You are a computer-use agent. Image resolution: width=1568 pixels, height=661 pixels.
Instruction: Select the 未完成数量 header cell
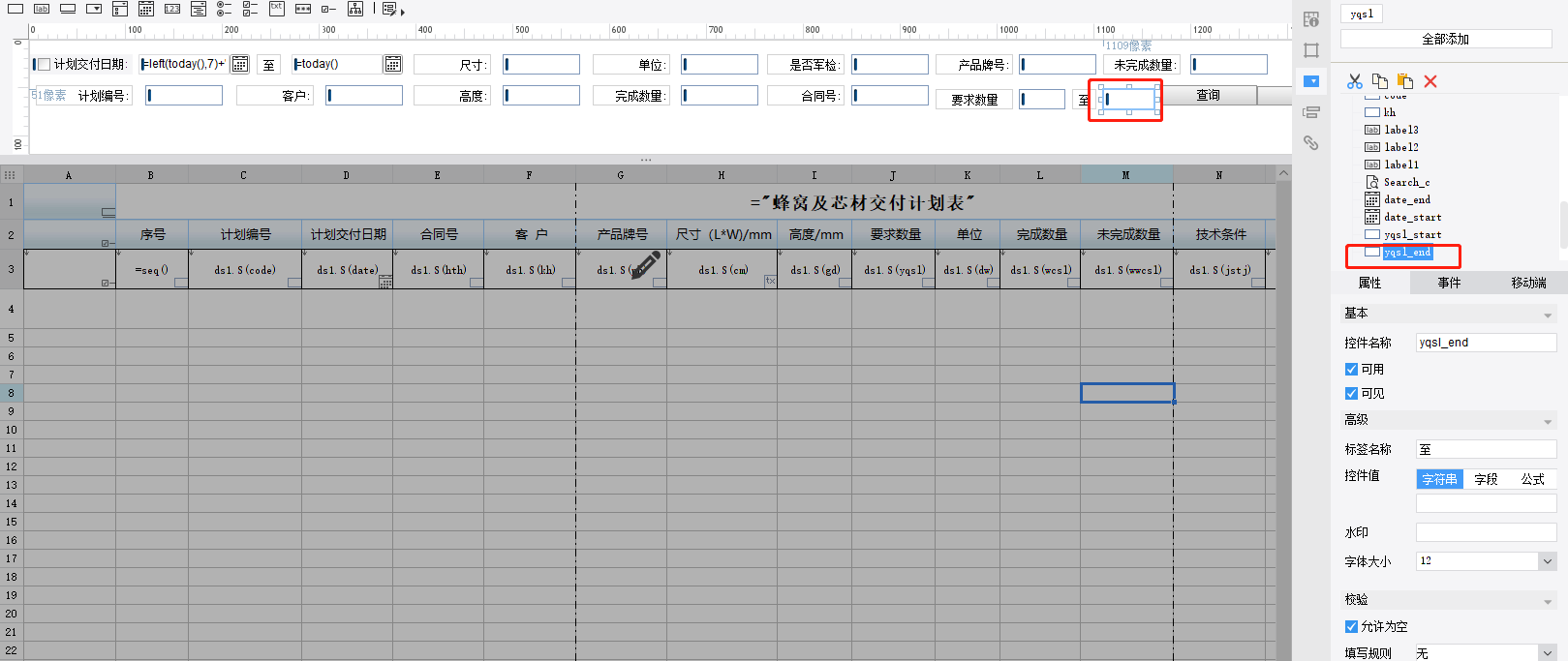tap(1127, 234)
